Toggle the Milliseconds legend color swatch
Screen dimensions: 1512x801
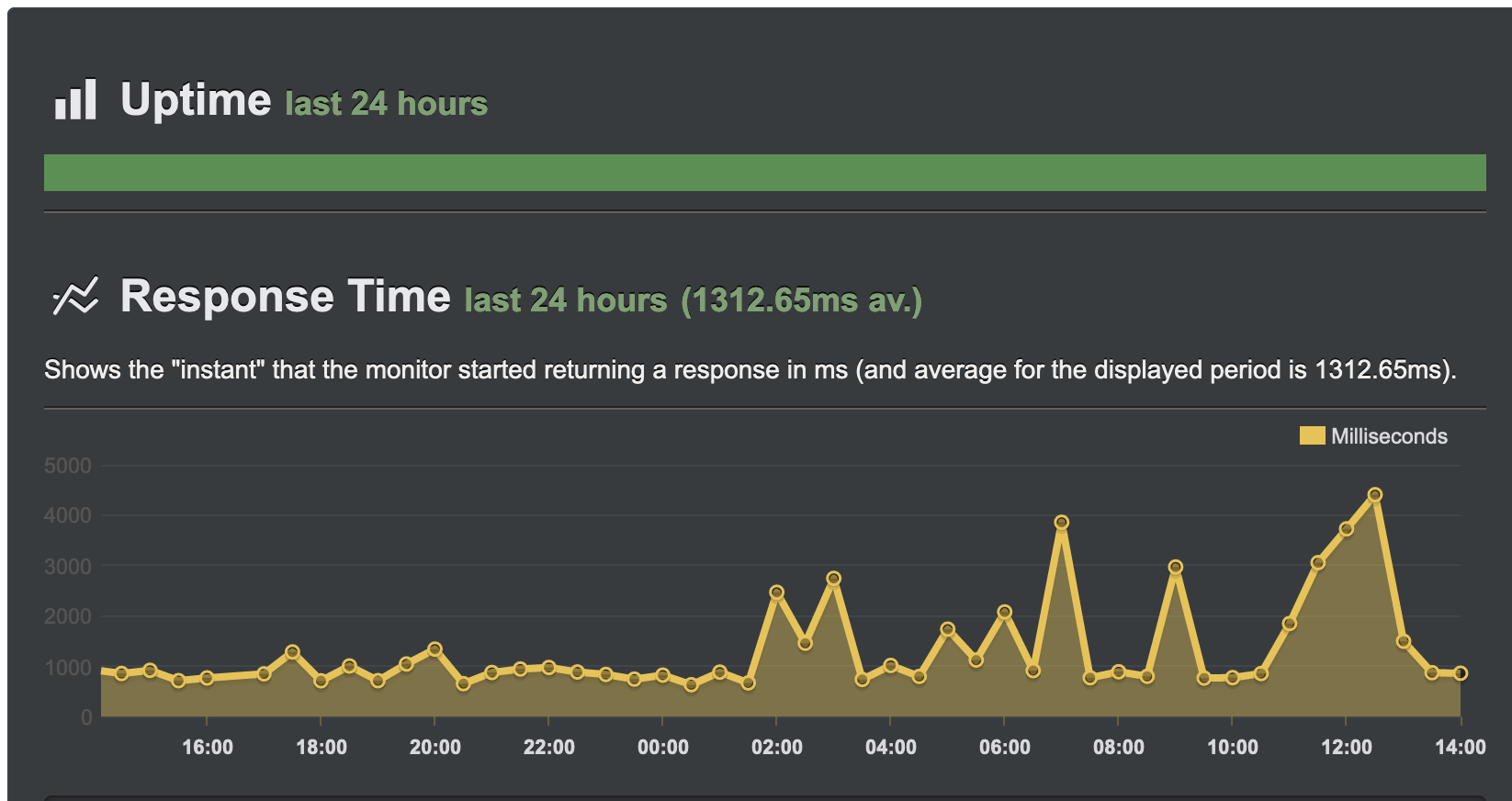(1312, 436)
